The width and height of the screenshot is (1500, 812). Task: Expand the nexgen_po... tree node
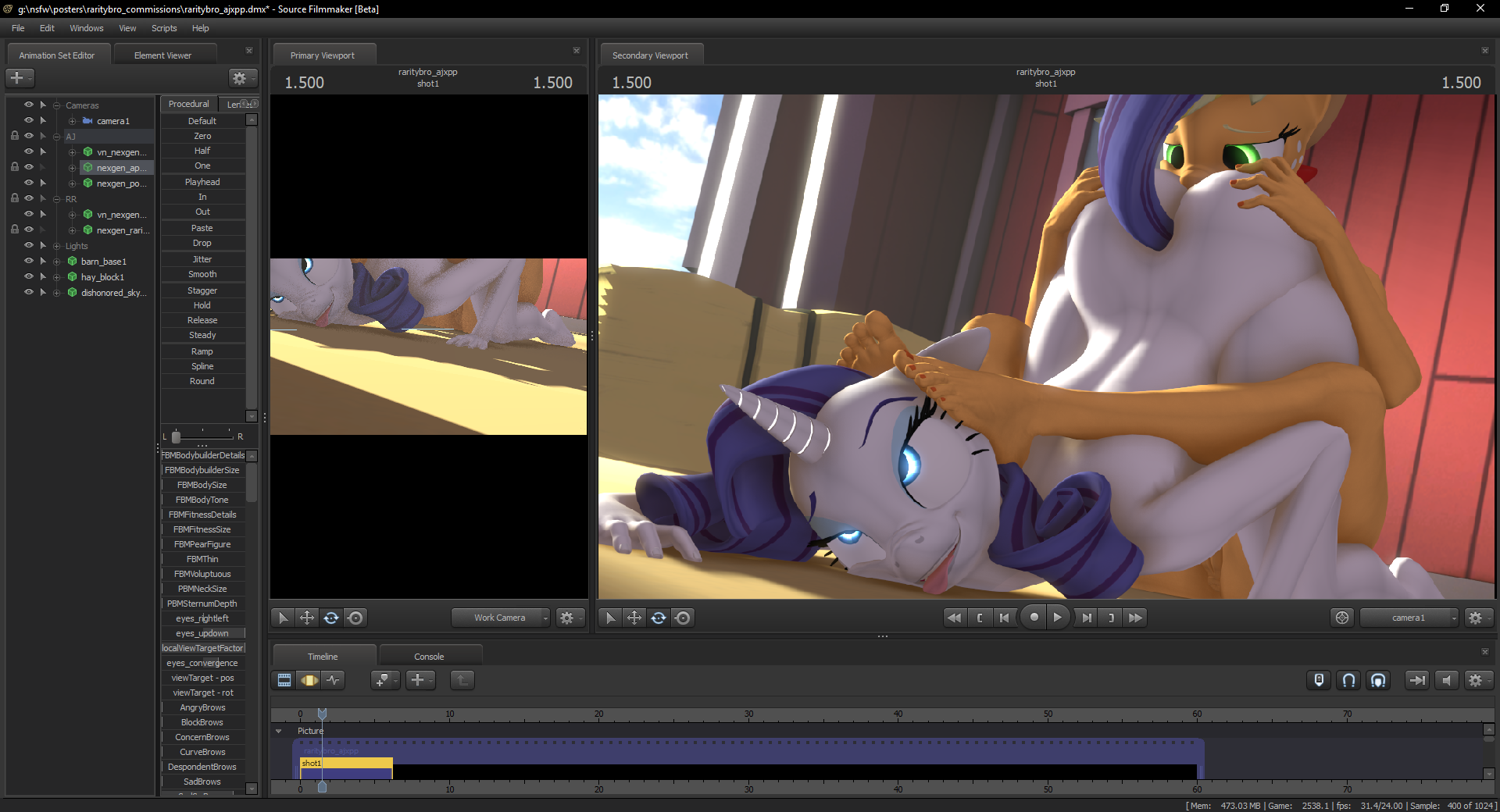pyautogui.click(x=72, y=183)
